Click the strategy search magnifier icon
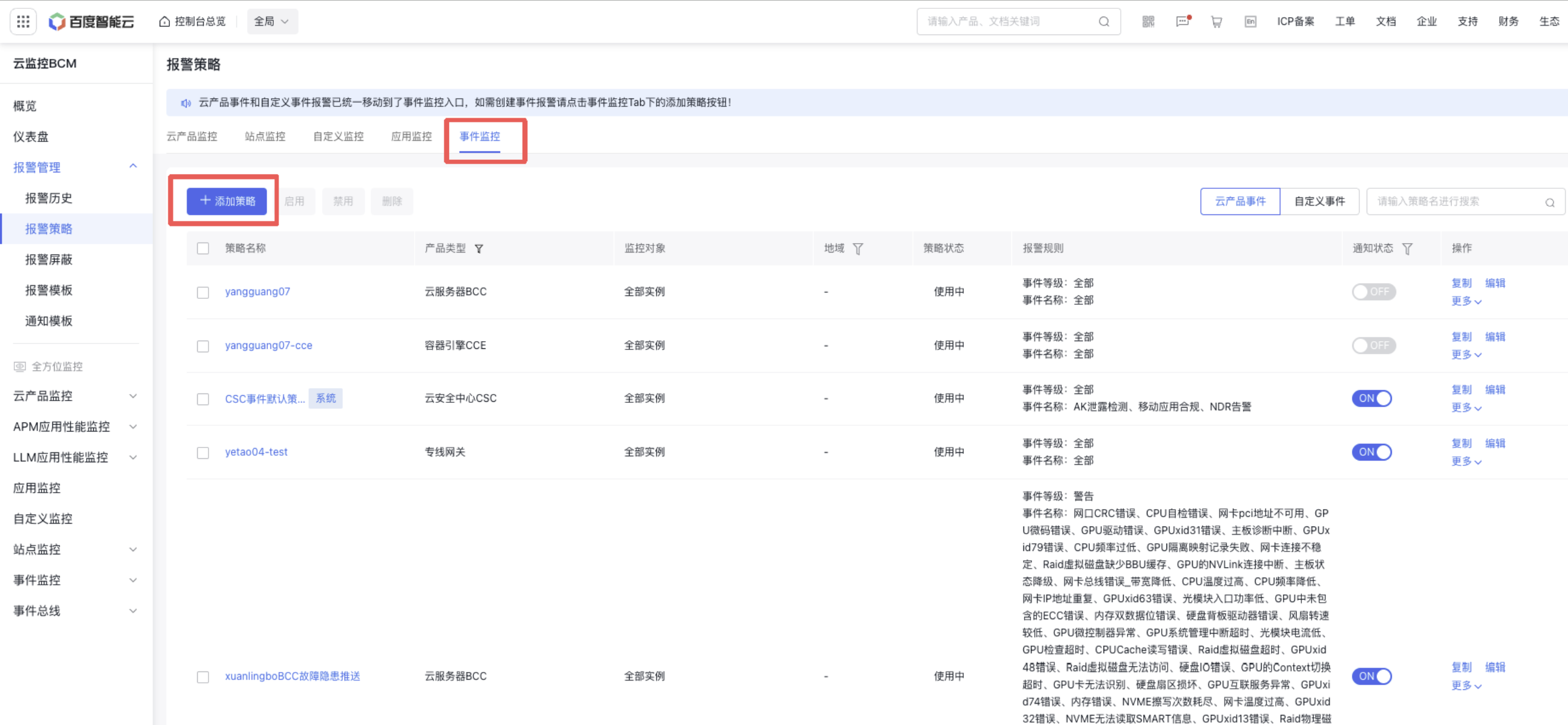1568x725 pixels. coord(1550,202)
